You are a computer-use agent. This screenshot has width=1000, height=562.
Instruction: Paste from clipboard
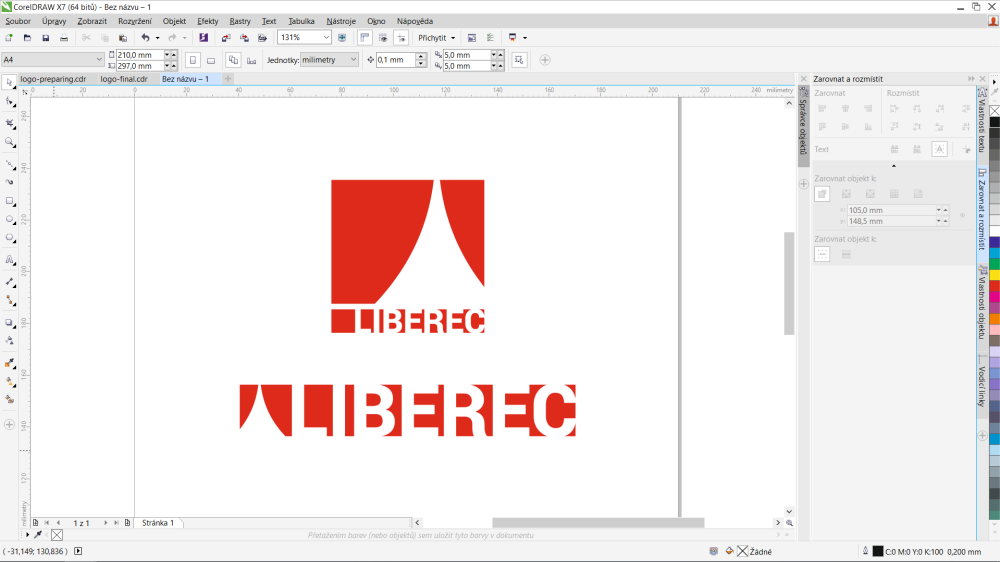(123, 38)
